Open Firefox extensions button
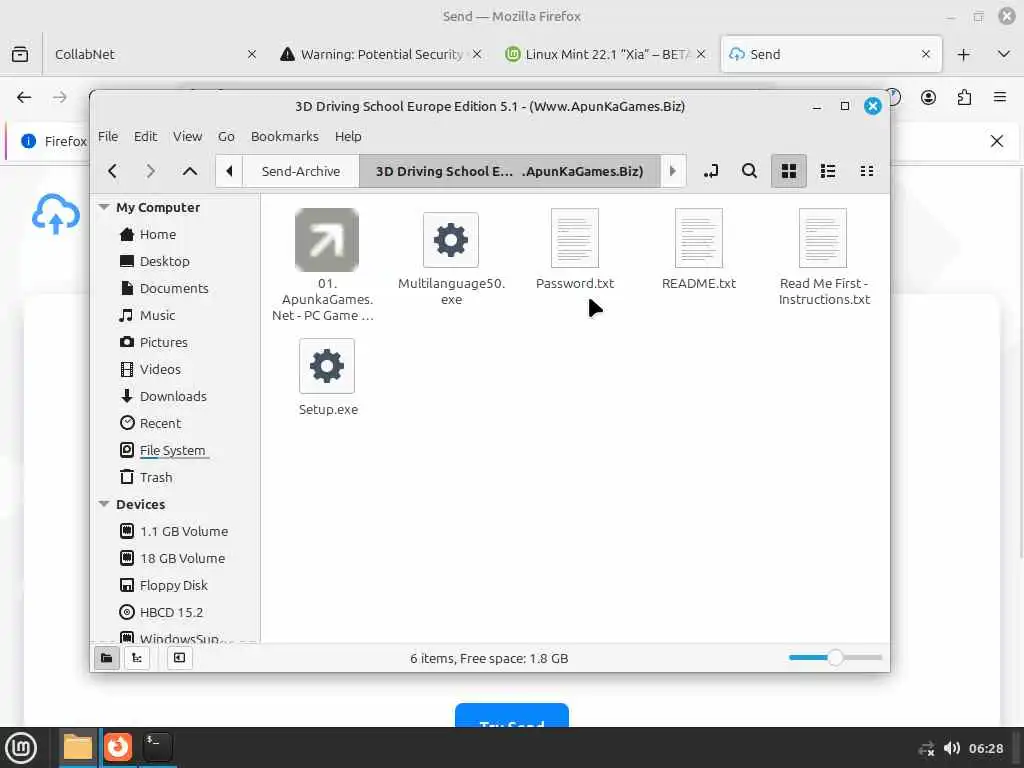This screenshot has width=1024, height=768. 964,97
